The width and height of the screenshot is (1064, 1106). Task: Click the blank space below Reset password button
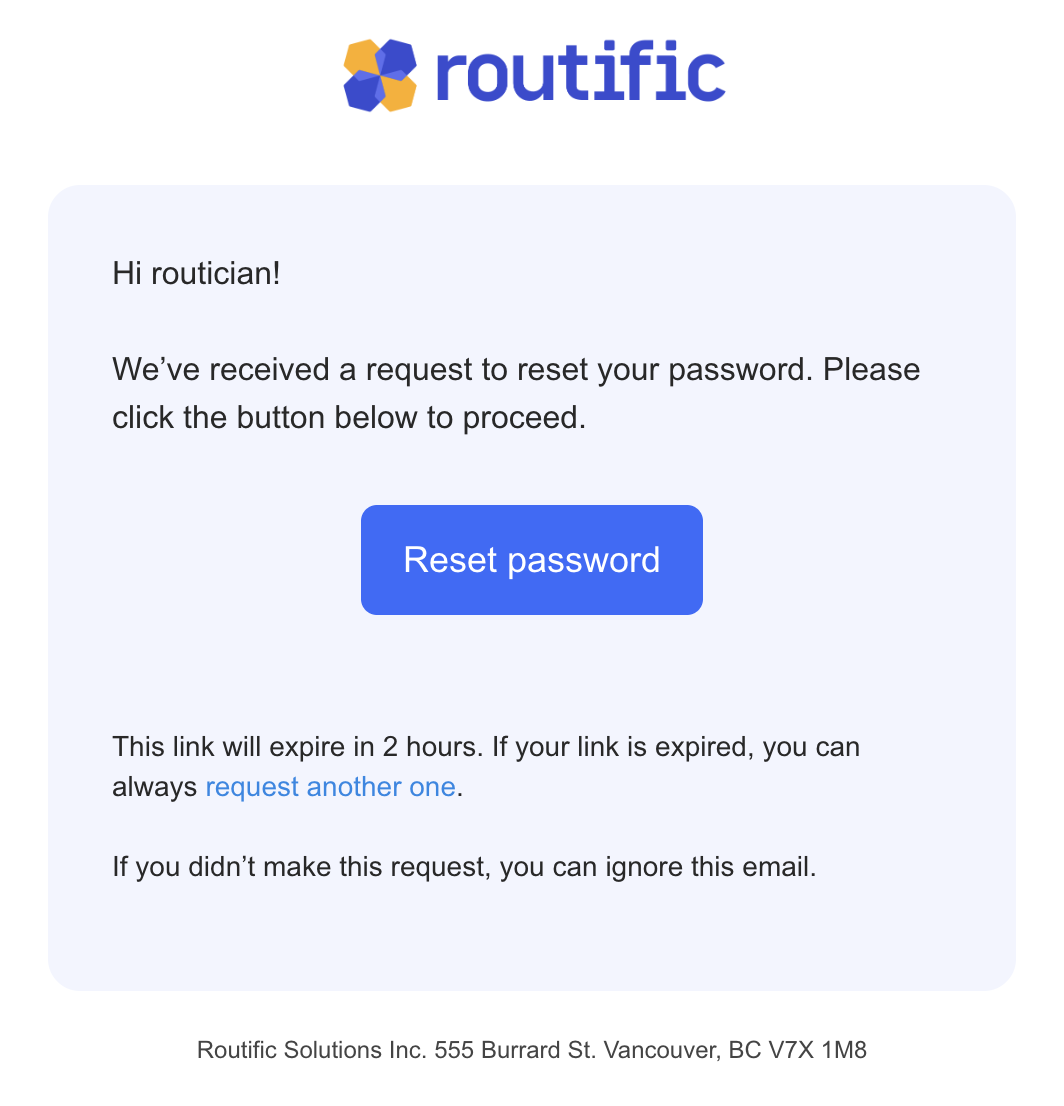[x=531, y=670]
